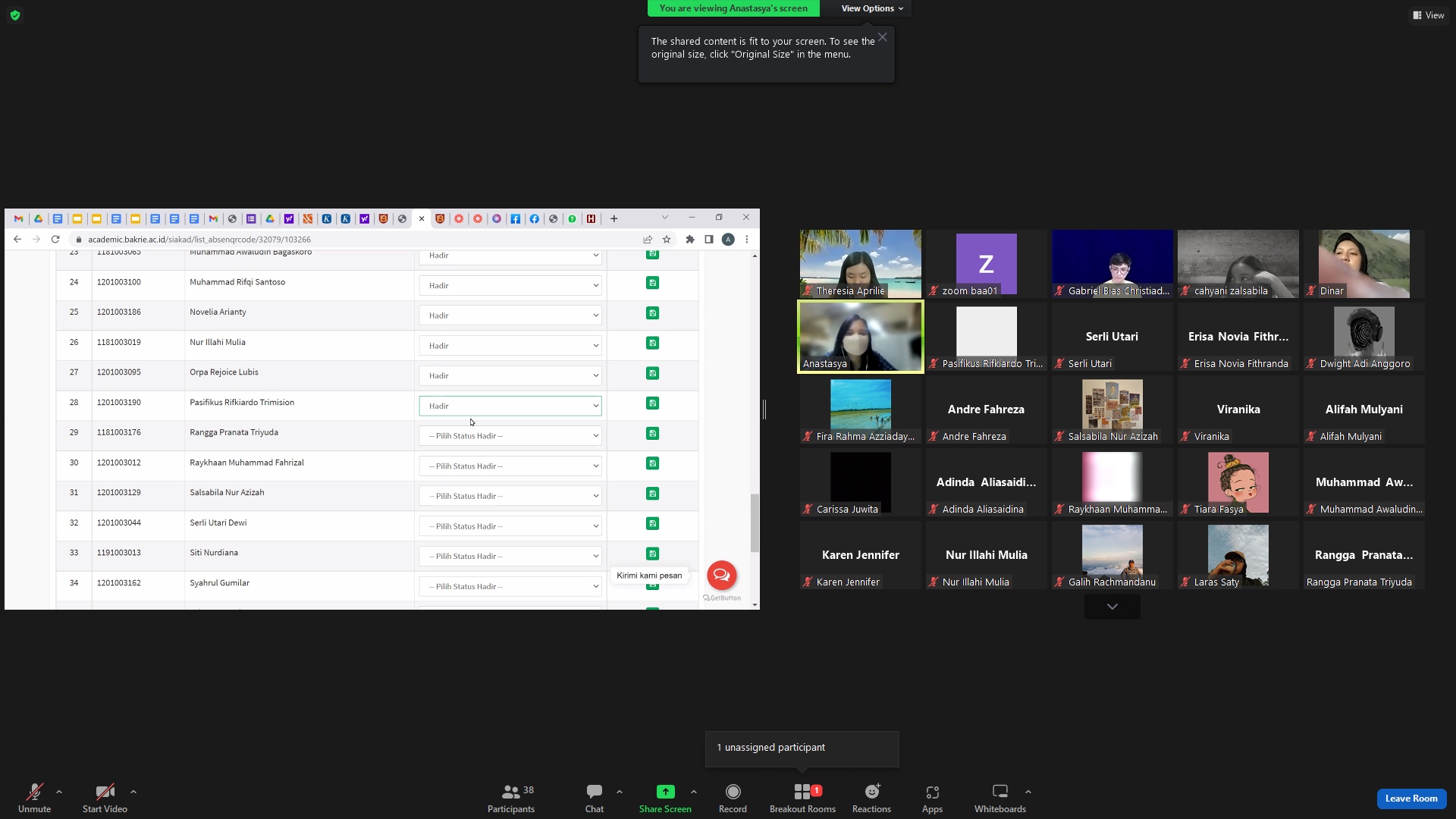
Task: Choose attendance status for Siti Nurdiana
Action: (510, 556)
